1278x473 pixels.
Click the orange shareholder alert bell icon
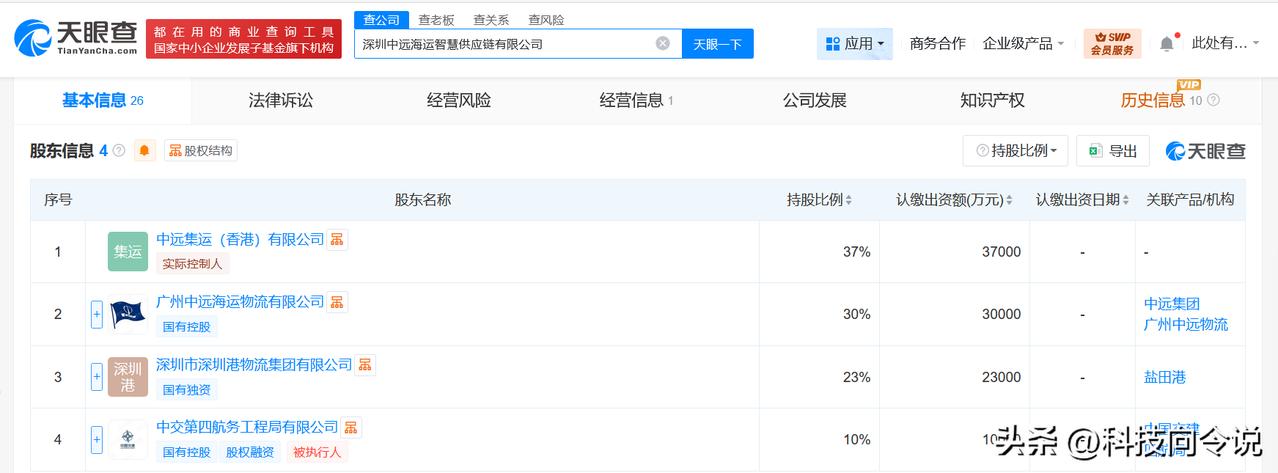pyautogui.click(x=145, y=151)
